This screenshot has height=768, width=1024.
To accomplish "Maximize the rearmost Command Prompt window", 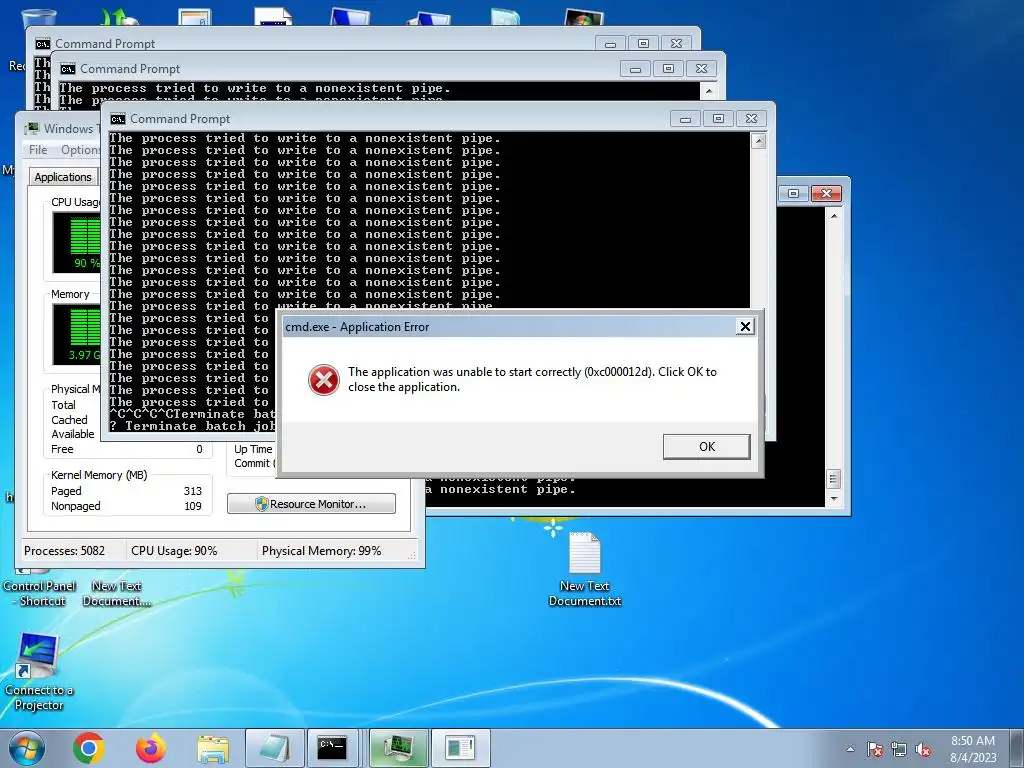I will pos(643,44).
